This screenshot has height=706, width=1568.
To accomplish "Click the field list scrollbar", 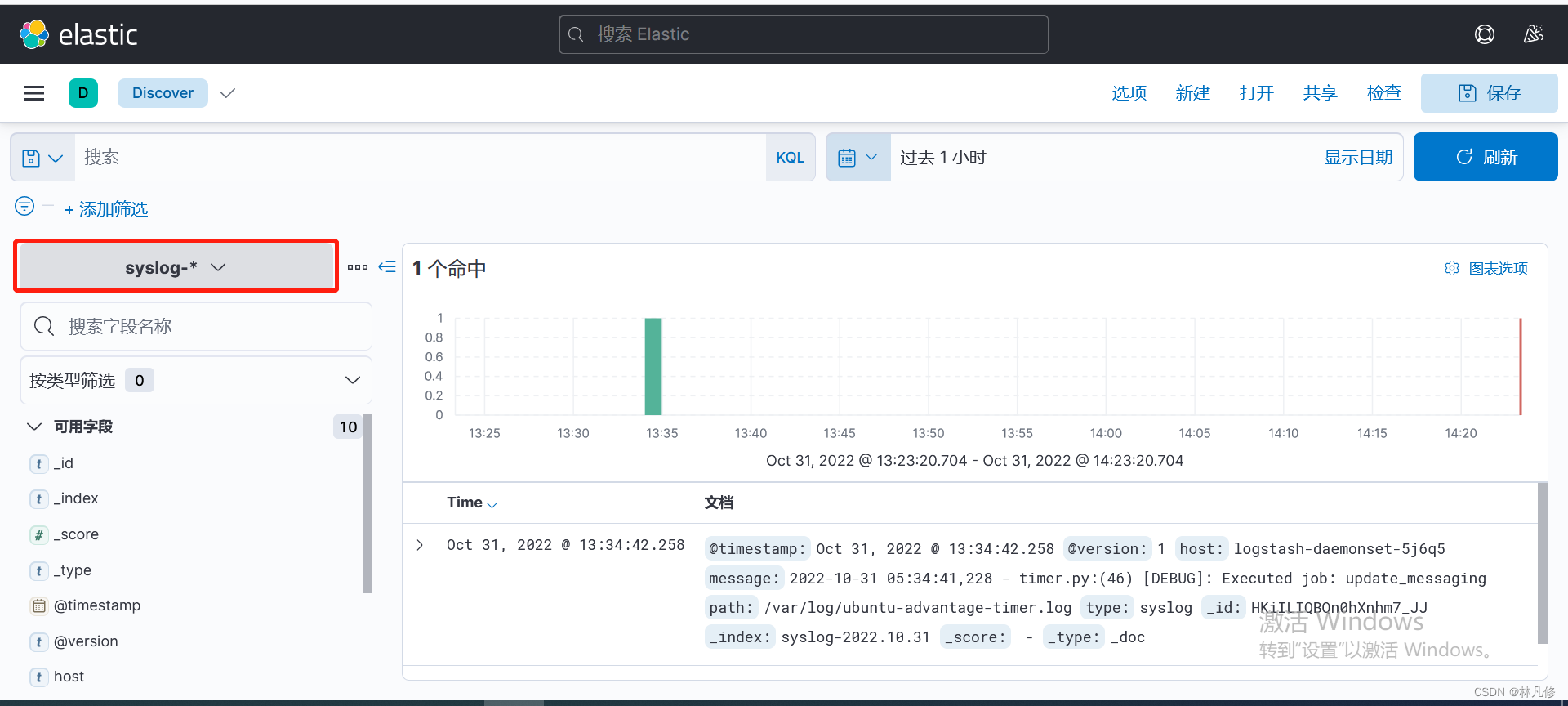I will 367,503.
